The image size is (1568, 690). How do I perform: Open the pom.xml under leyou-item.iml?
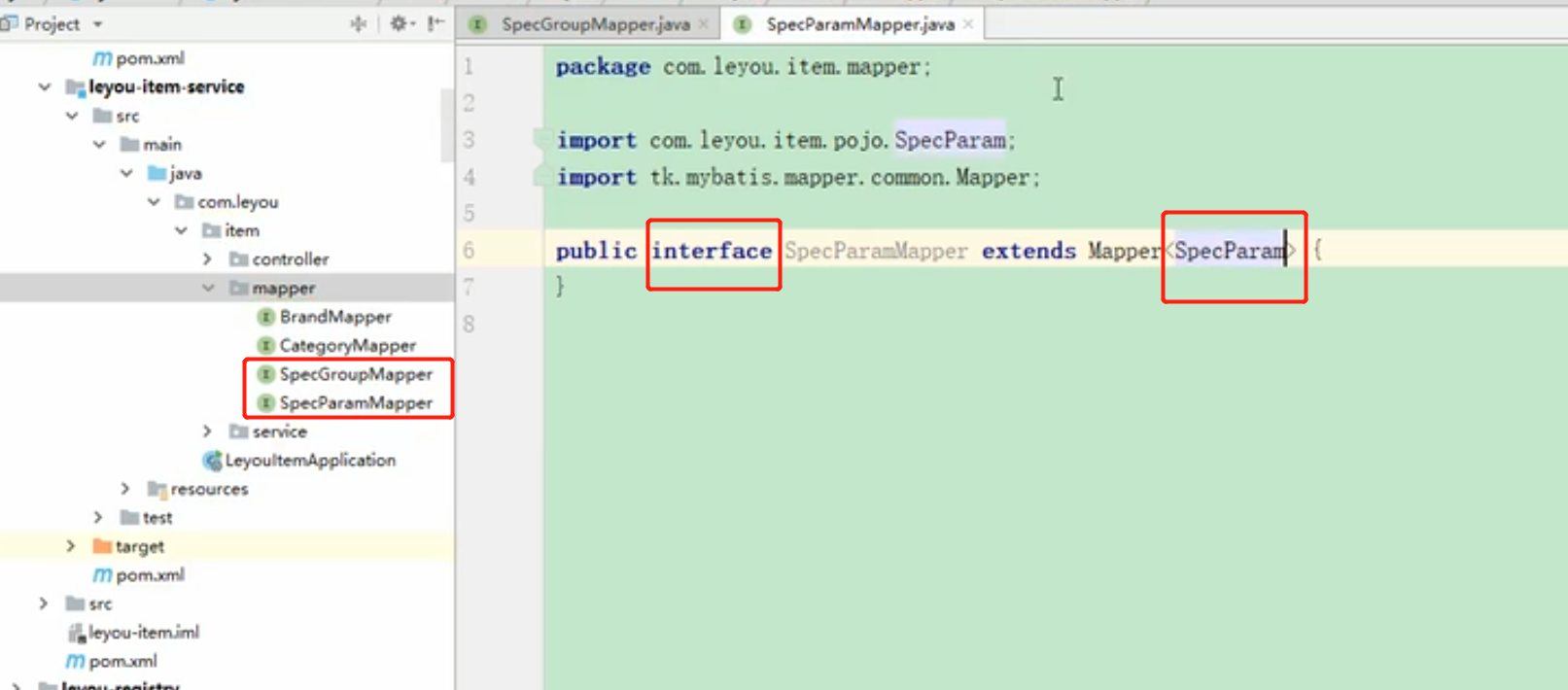122,661
